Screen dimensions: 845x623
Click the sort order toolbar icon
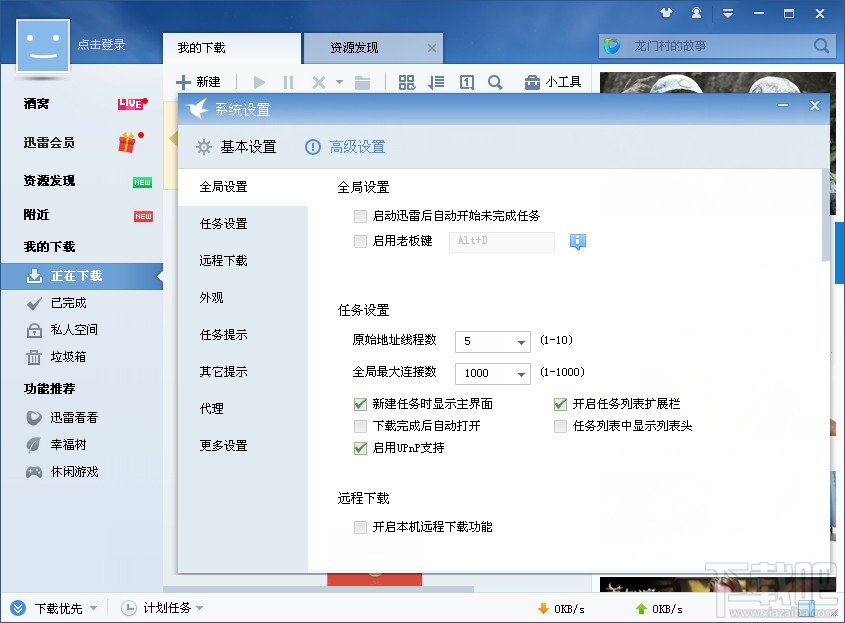(x=437, y=81)
